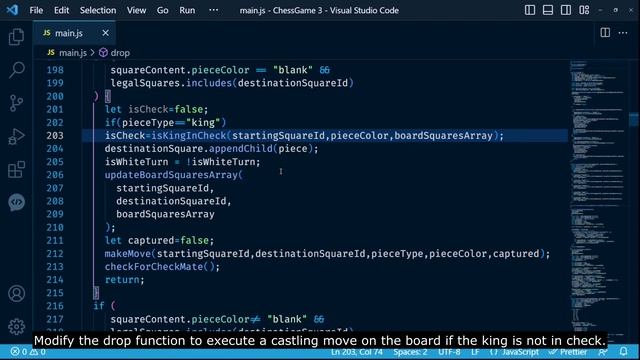The image size is (640, 360).
Task: Click 'return;' on line 214
Action: point(124,280)
